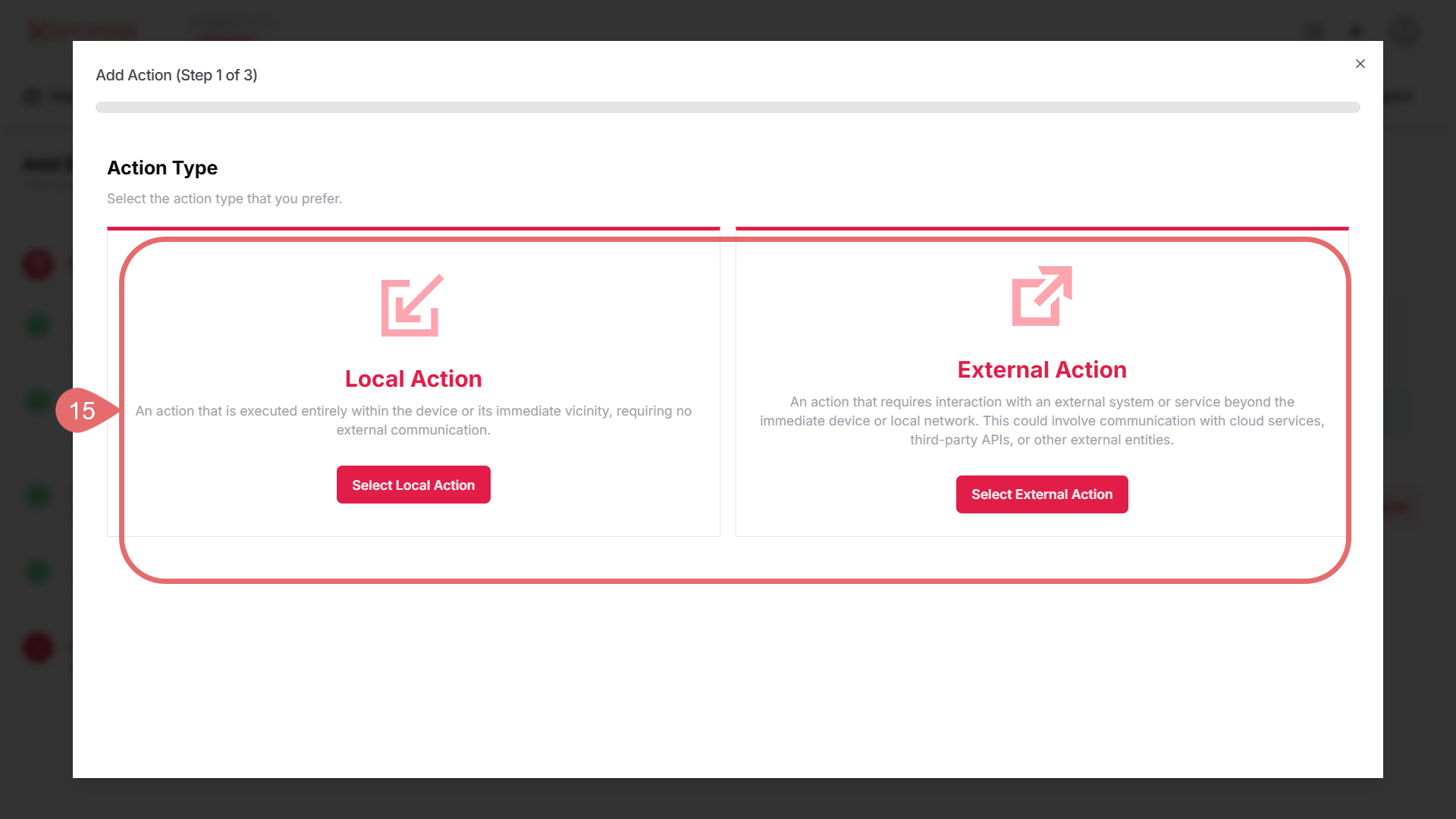Viewport: 1456px width, 819px height.
Task: Click the top dimmed red circle icon
Action: (38, 265)
